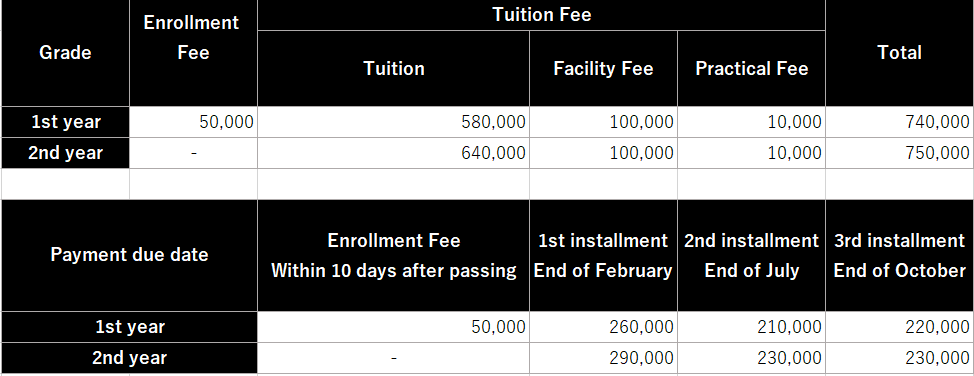Select the Tuition column header
Screen dimensions: 974x376
point(393,68)
